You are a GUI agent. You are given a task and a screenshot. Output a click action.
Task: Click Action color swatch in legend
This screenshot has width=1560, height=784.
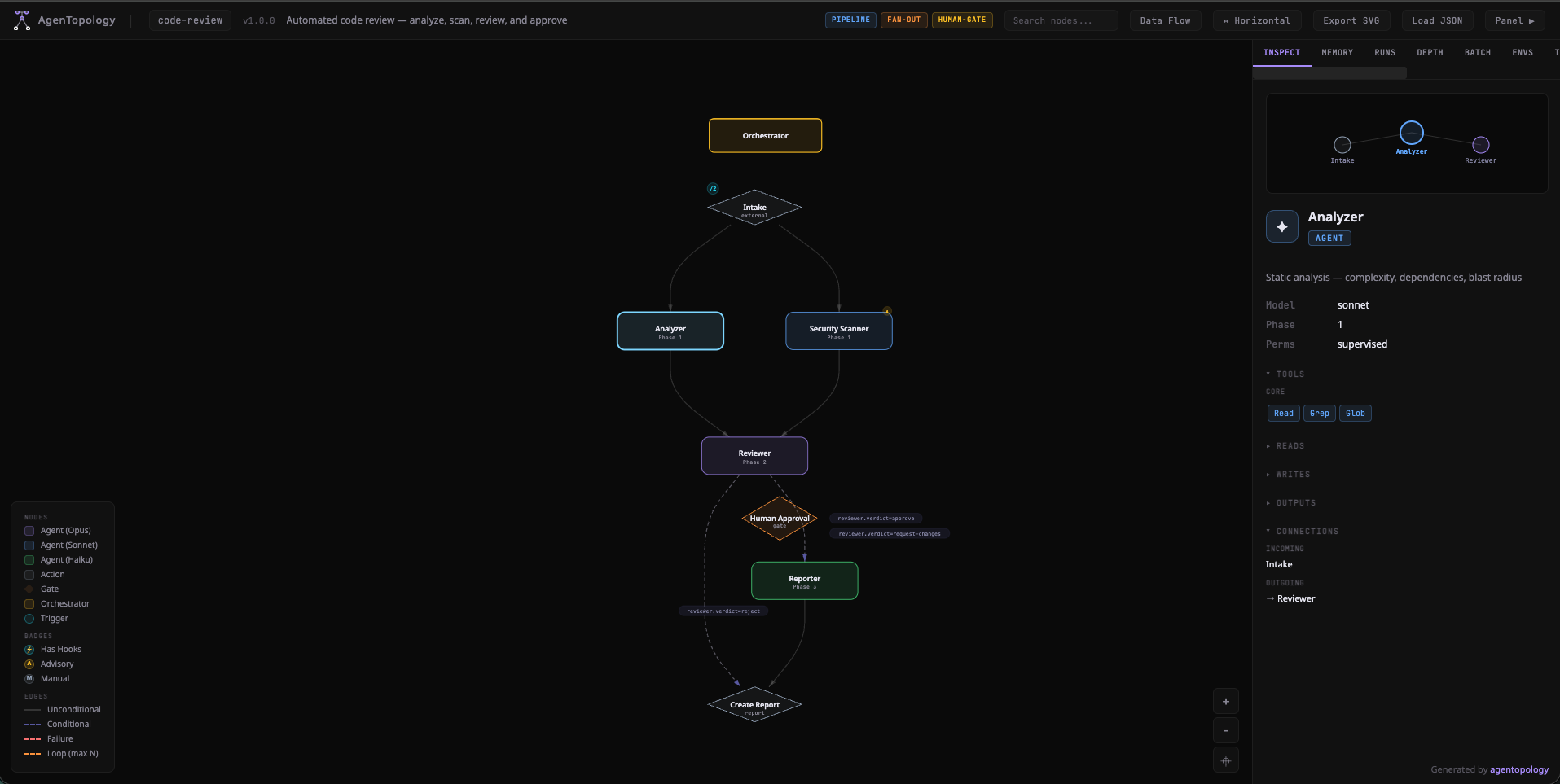[x=29, y=575]
